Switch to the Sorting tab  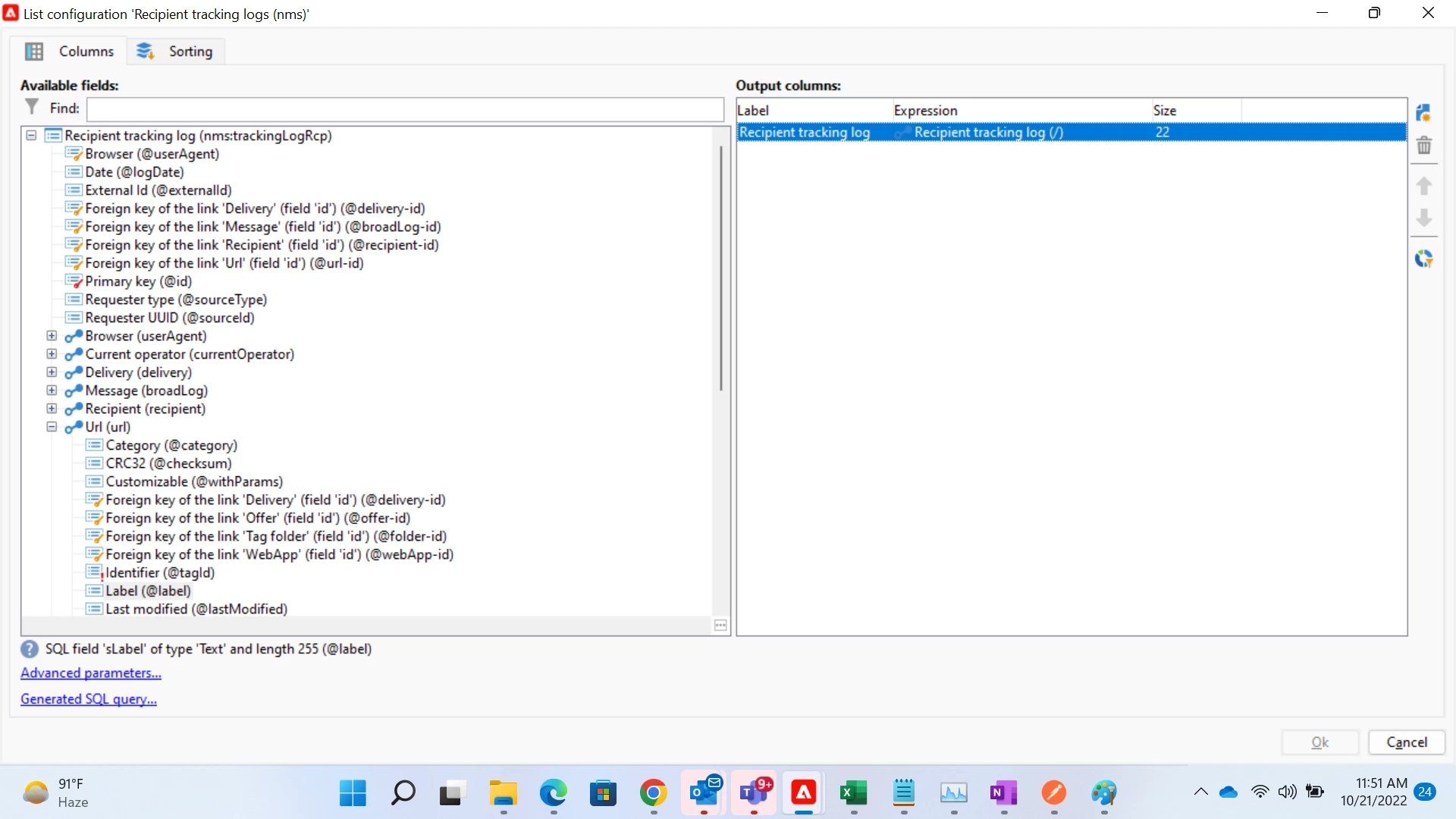[x=176, y=52]
